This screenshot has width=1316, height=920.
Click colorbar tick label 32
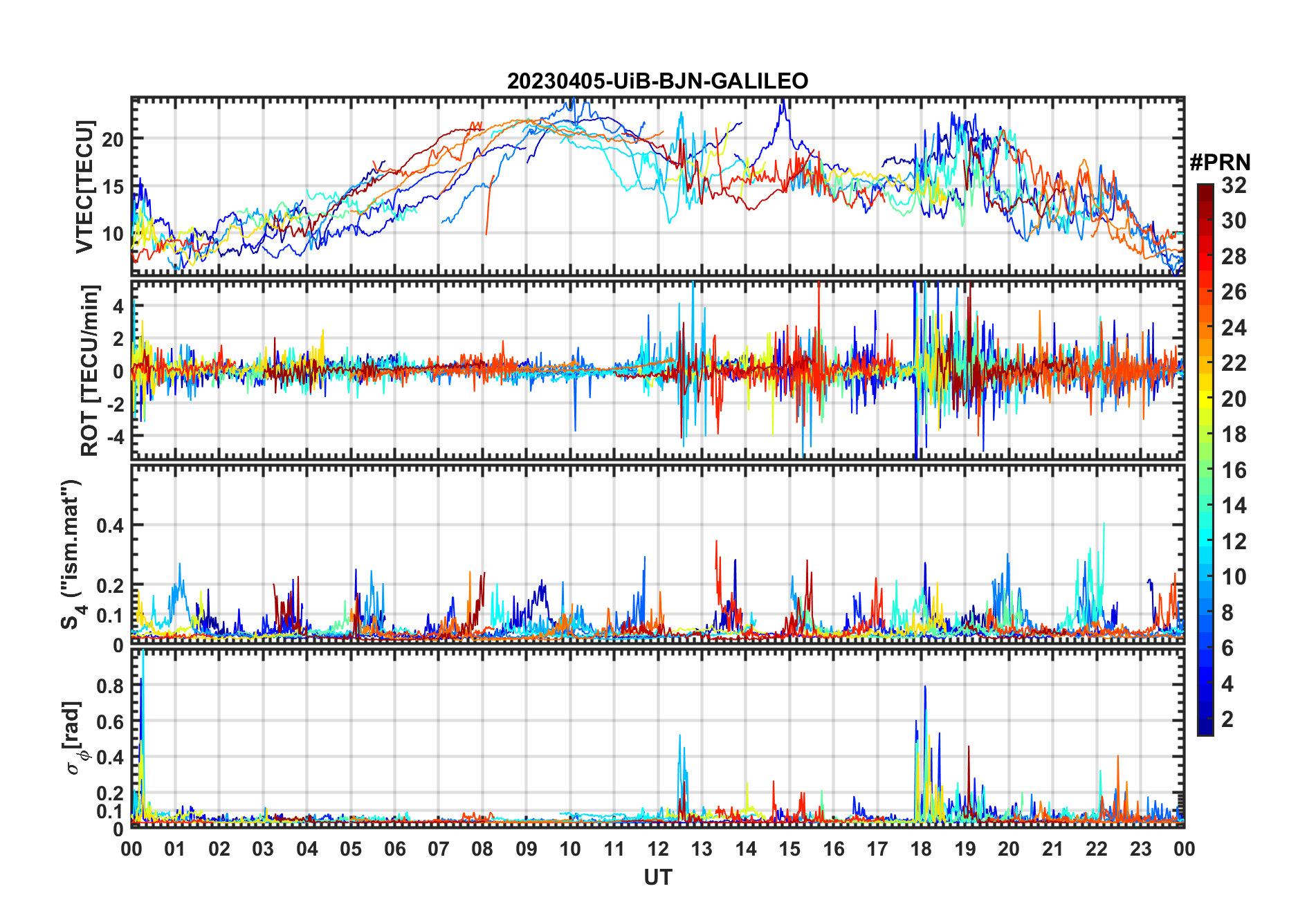[1234, 185]
